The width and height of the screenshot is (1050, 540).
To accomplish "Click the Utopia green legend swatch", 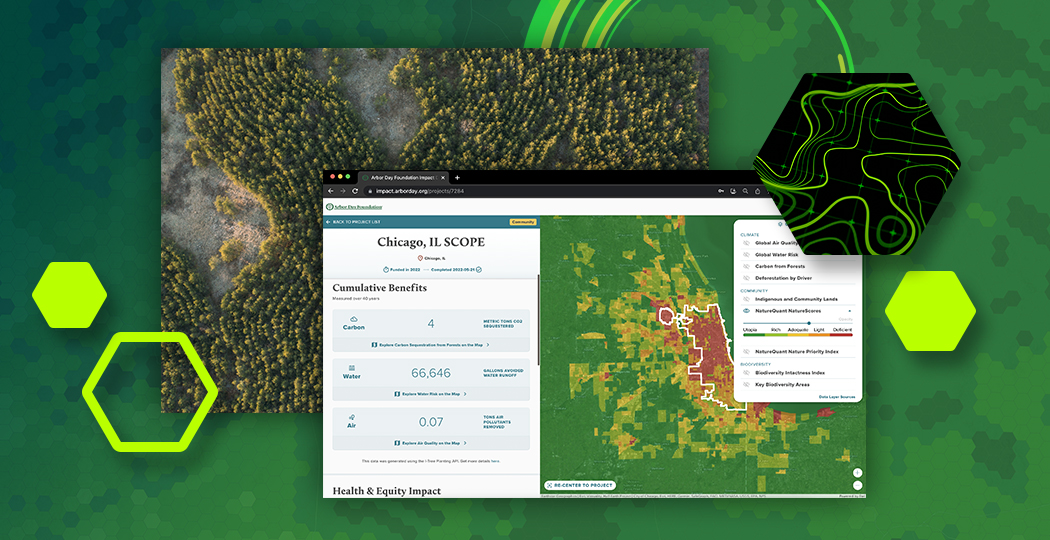I will [754, 334].
